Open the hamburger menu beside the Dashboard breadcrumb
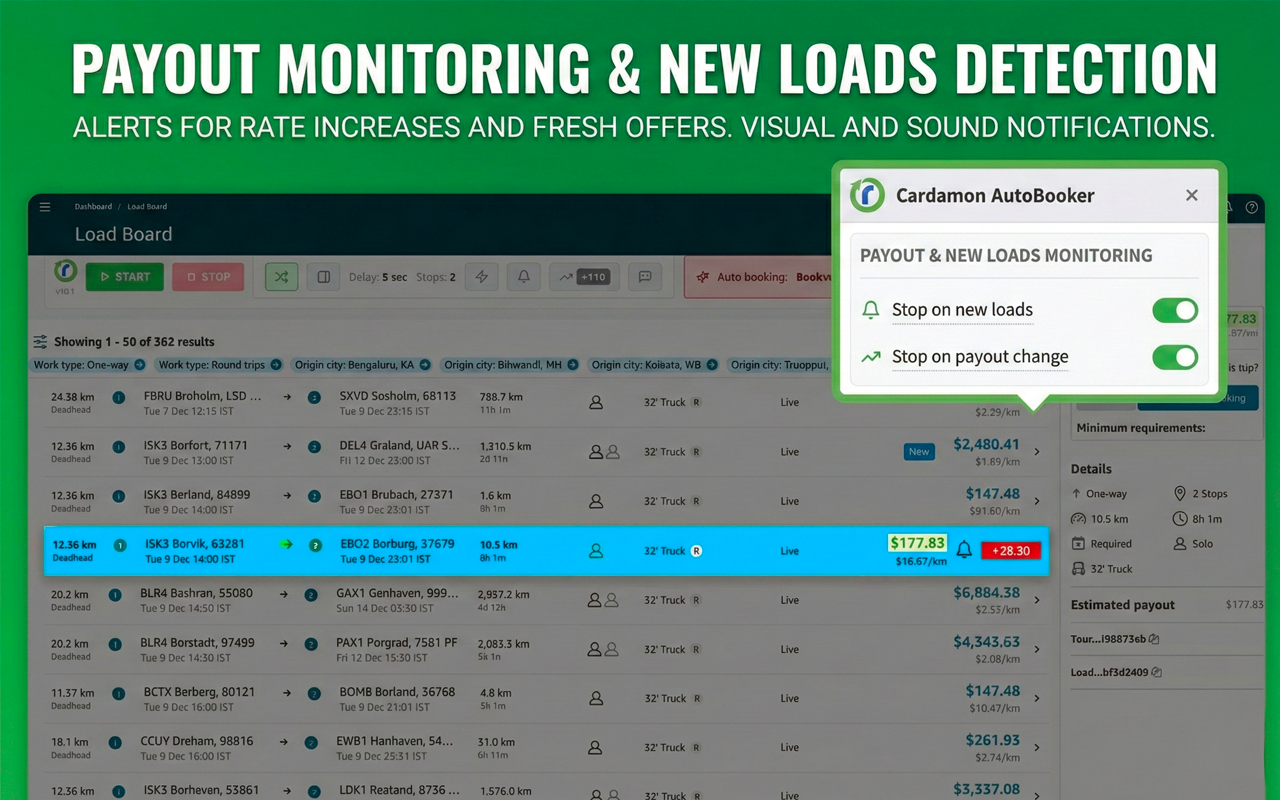Screen dimensions: 1280x800 pos(45,207)
